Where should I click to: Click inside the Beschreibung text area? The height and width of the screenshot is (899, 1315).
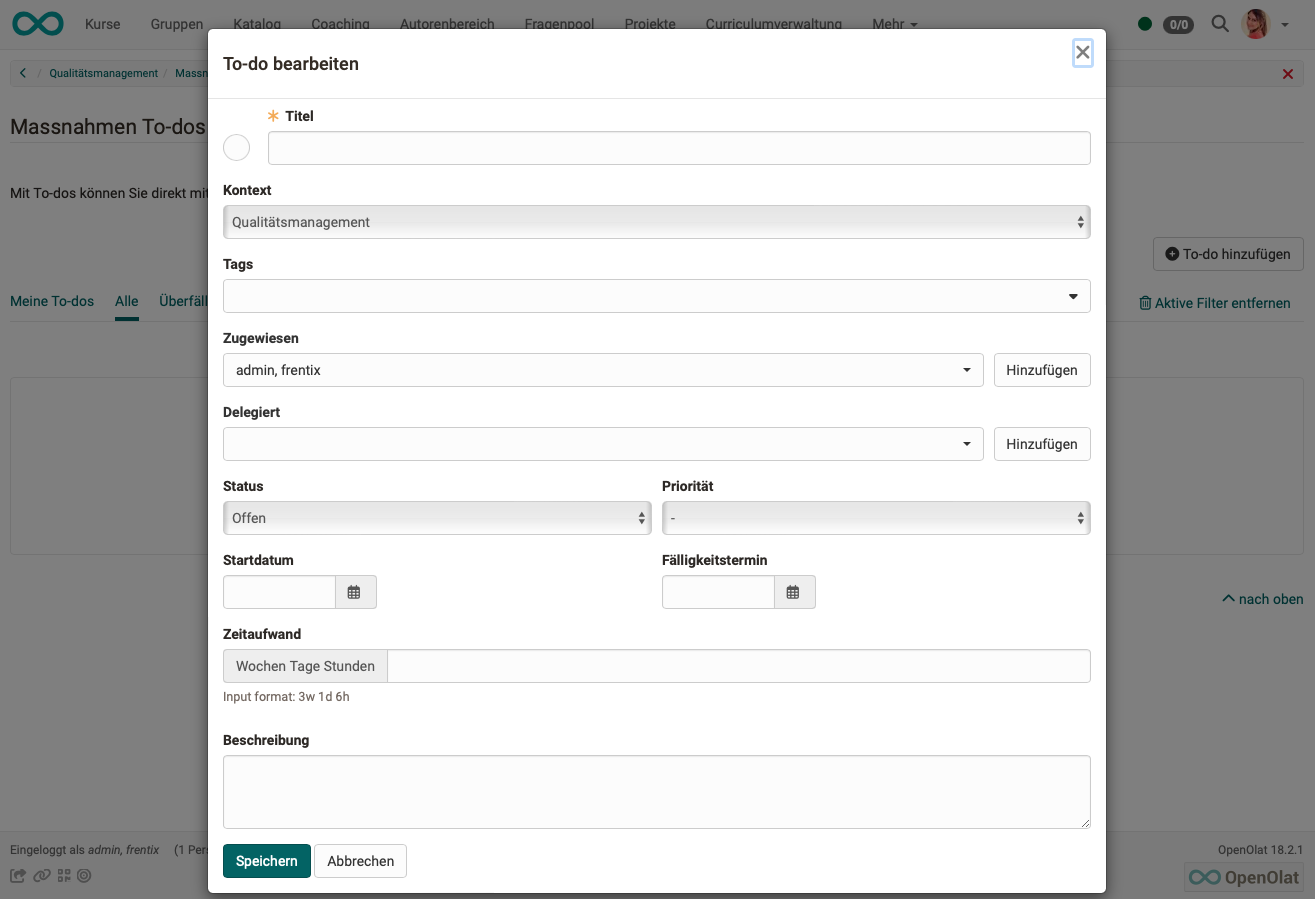click(657, 790)
